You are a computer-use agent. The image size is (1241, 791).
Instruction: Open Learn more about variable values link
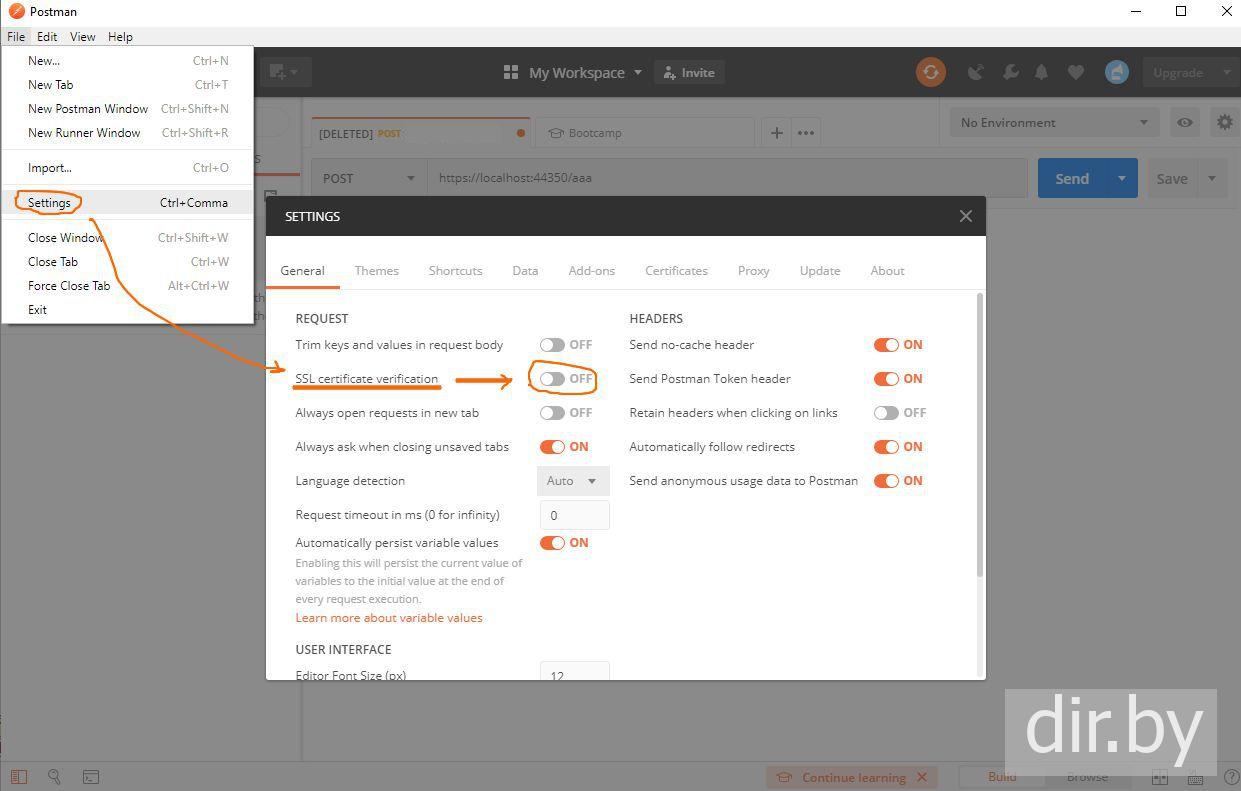coord(389,618)
